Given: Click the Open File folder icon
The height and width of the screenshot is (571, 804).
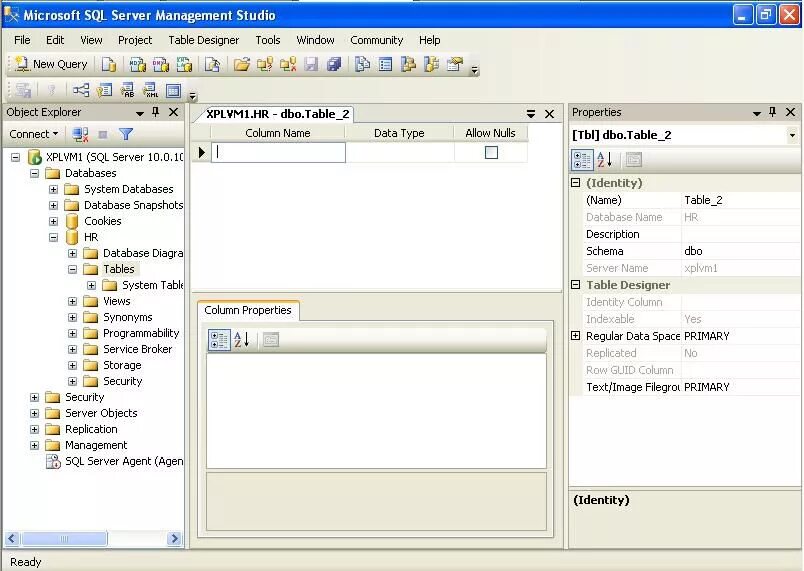Looking at the screenshot, I should (242, 64).
